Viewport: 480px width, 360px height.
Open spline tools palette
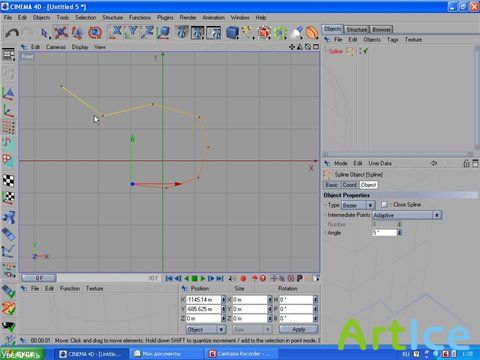tap(247, 32)
